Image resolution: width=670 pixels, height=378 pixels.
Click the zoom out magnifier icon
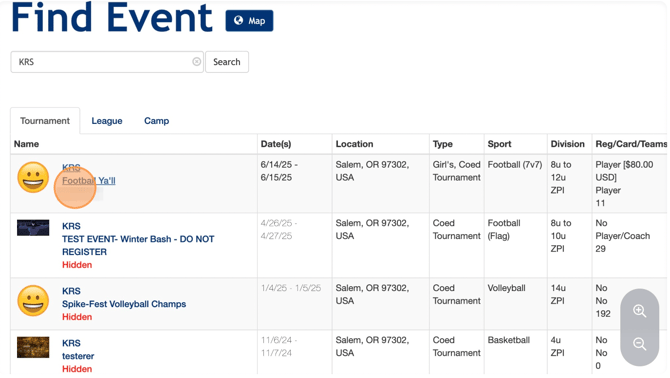coord(639,343)
